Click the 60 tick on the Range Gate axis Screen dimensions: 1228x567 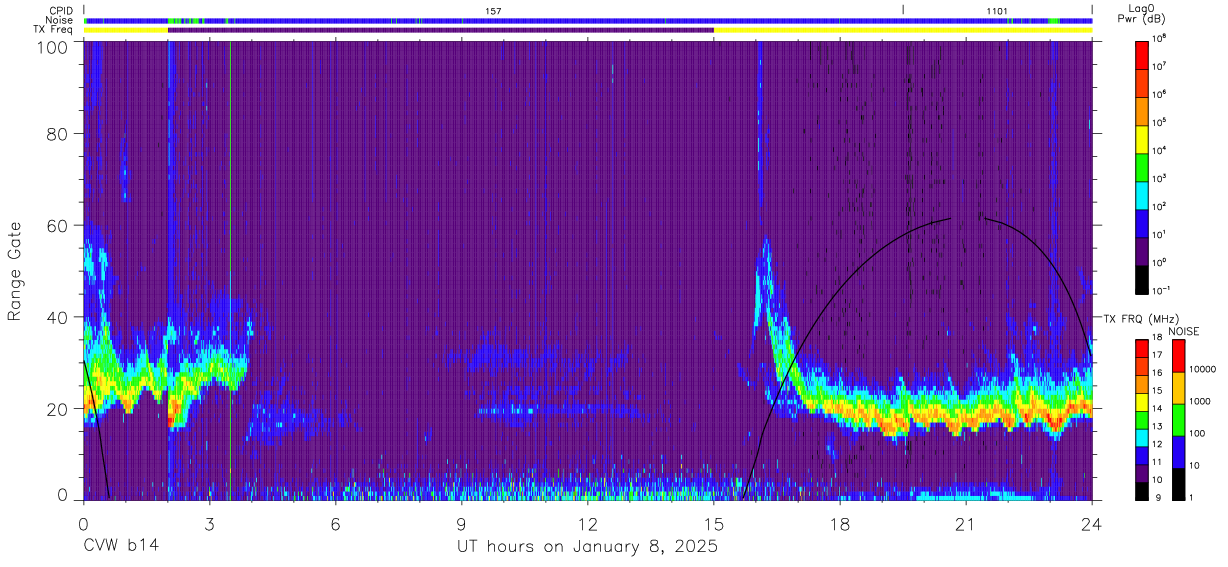point(57,225)
